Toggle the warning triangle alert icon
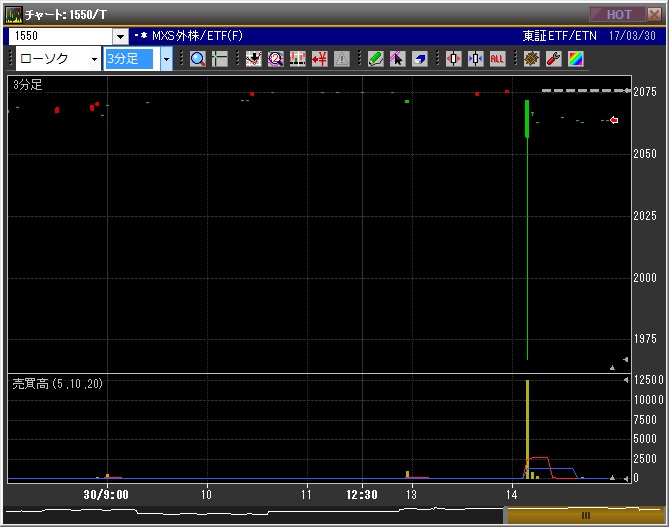The height and width of the screenshot is (527, 669). [x=341, y=59]
